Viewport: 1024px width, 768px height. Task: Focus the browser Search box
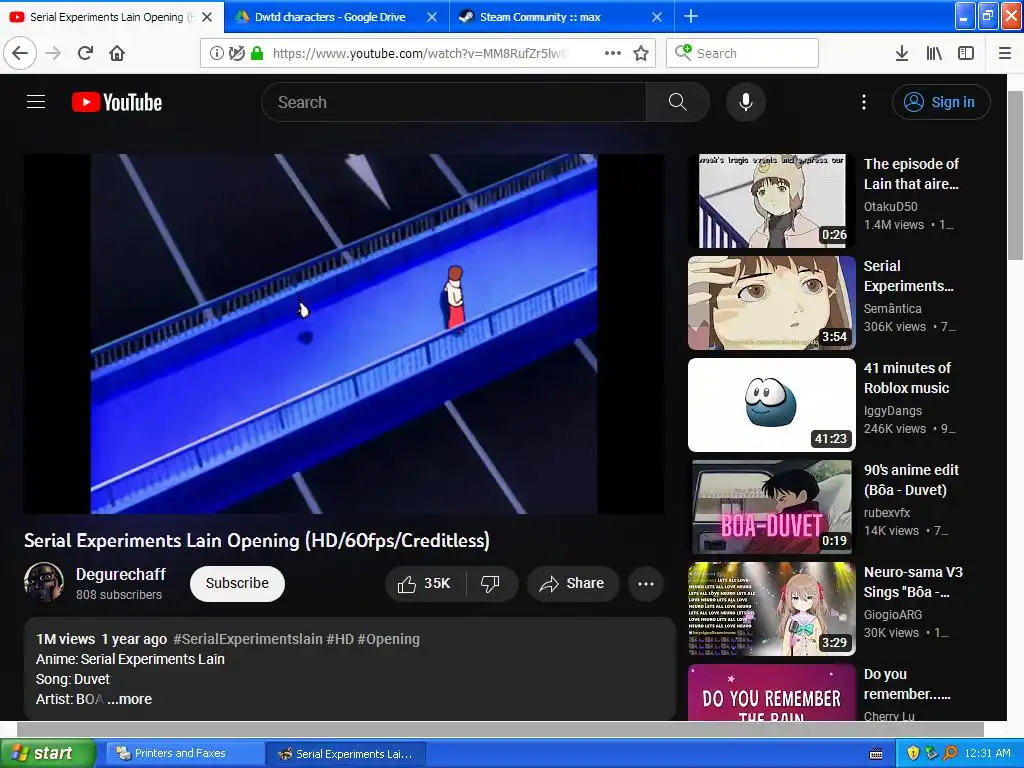743,53
